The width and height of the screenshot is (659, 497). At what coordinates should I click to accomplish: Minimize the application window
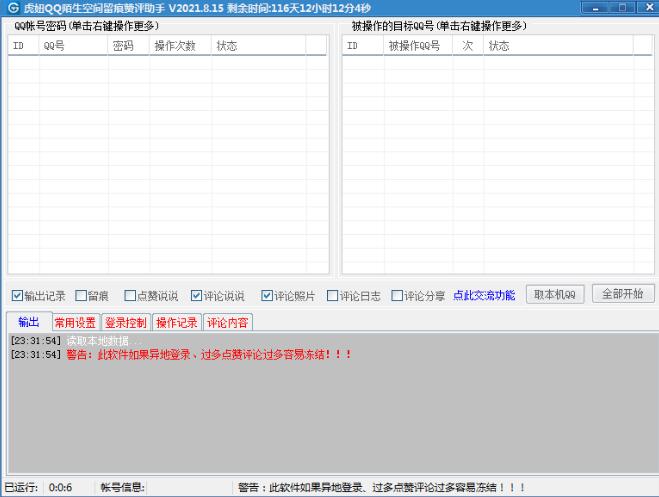coord(595,8)
